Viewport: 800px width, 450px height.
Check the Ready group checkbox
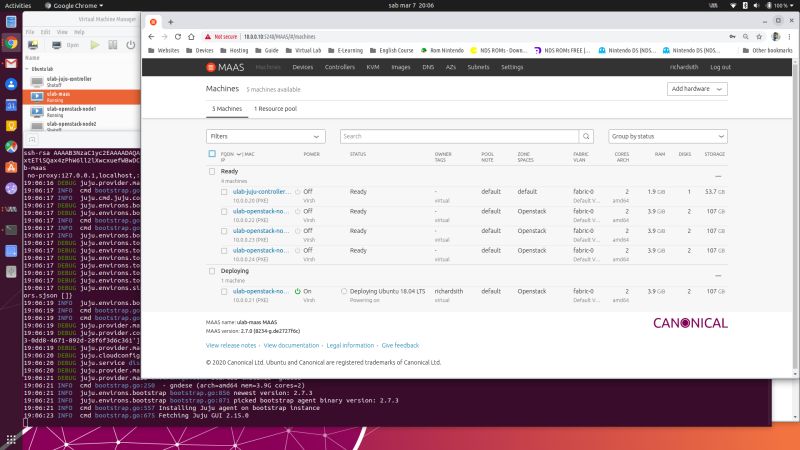[212, 171]
